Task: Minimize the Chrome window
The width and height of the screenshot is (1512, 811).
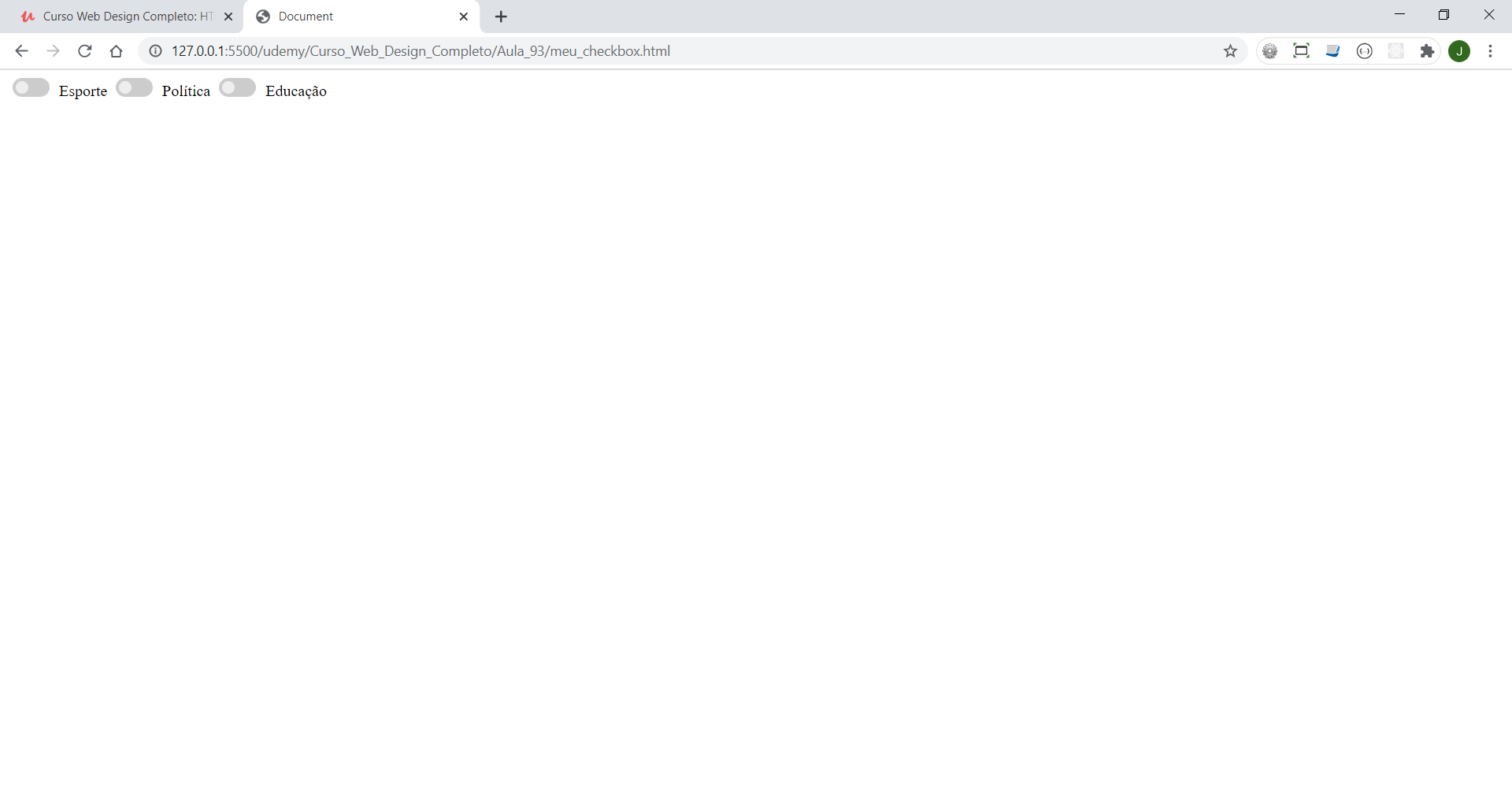Action: click(x=1399, y=15)
